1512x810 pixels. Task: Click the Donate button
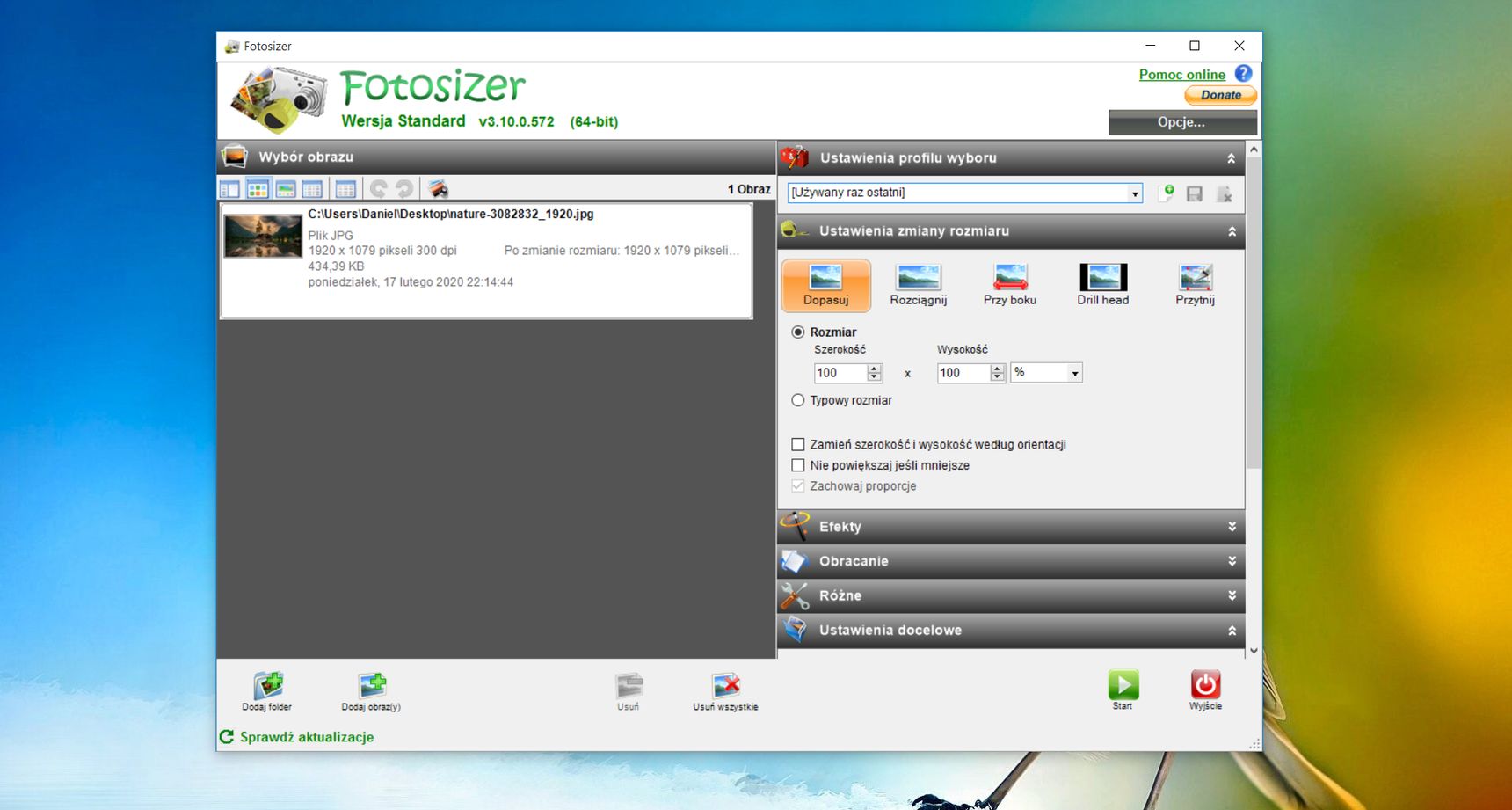point(1221,95)
